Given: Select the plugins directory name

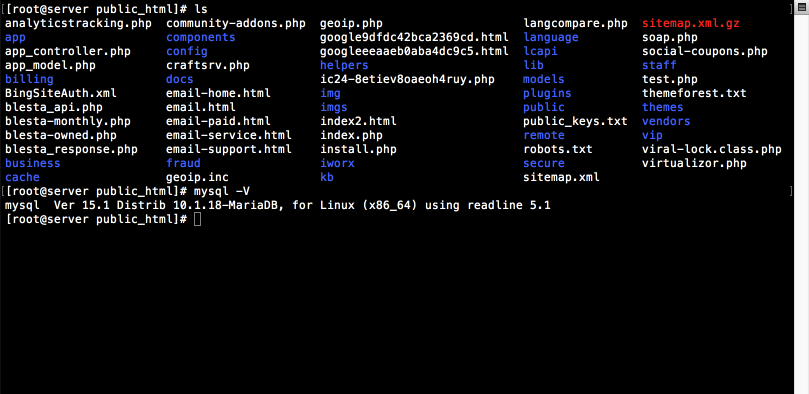Looking at the screenshot, I should point(547,93).
